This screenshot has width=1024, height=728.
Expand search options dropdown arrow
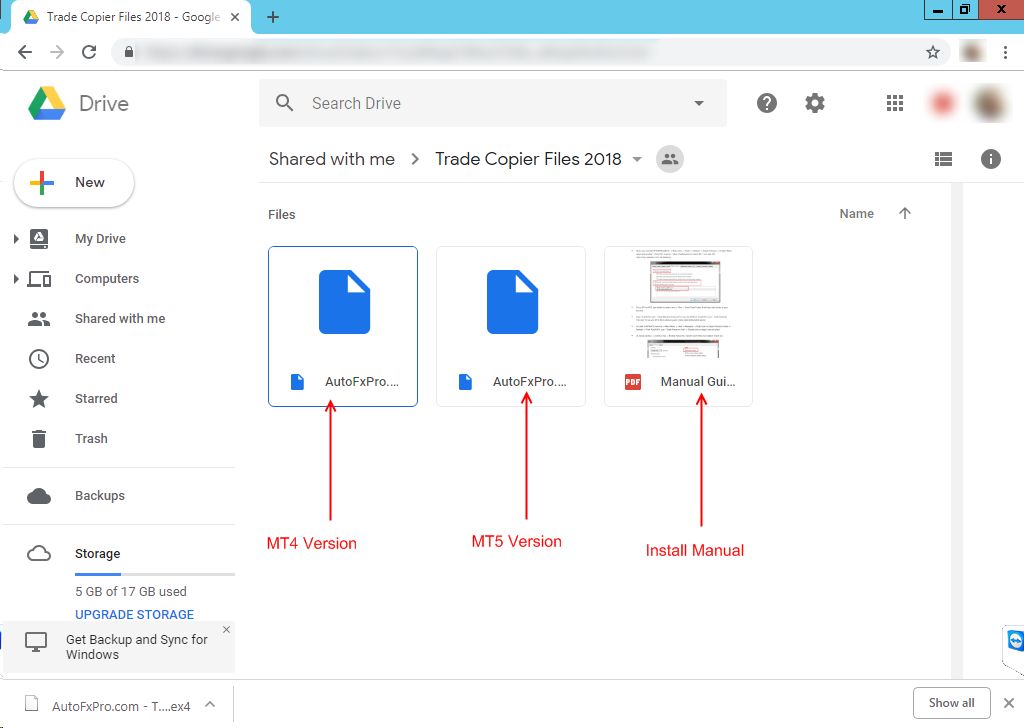click(699, 103)
